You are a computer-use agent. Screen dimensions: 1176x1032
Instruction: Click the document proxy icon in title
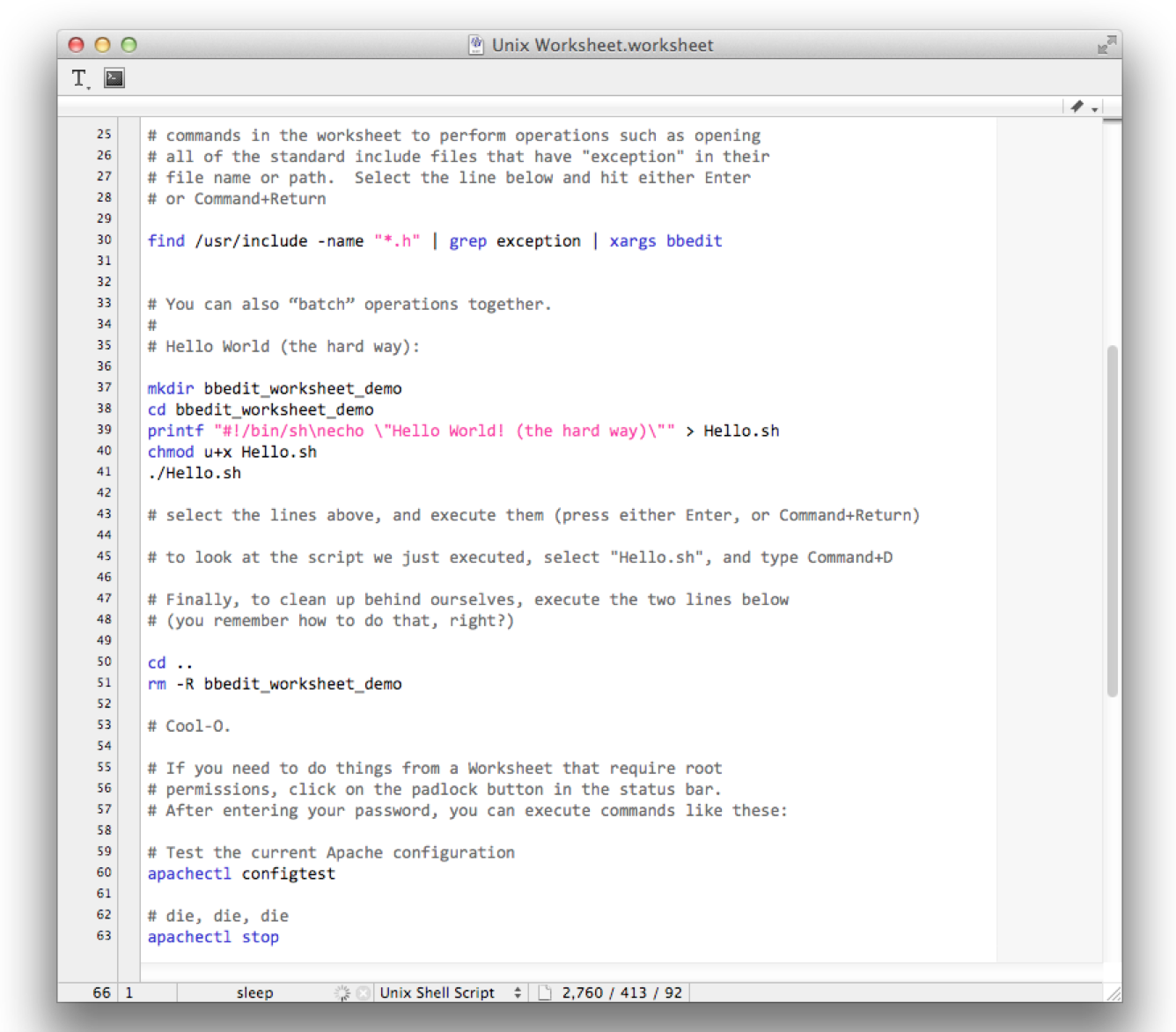click(x=476, y=45)
